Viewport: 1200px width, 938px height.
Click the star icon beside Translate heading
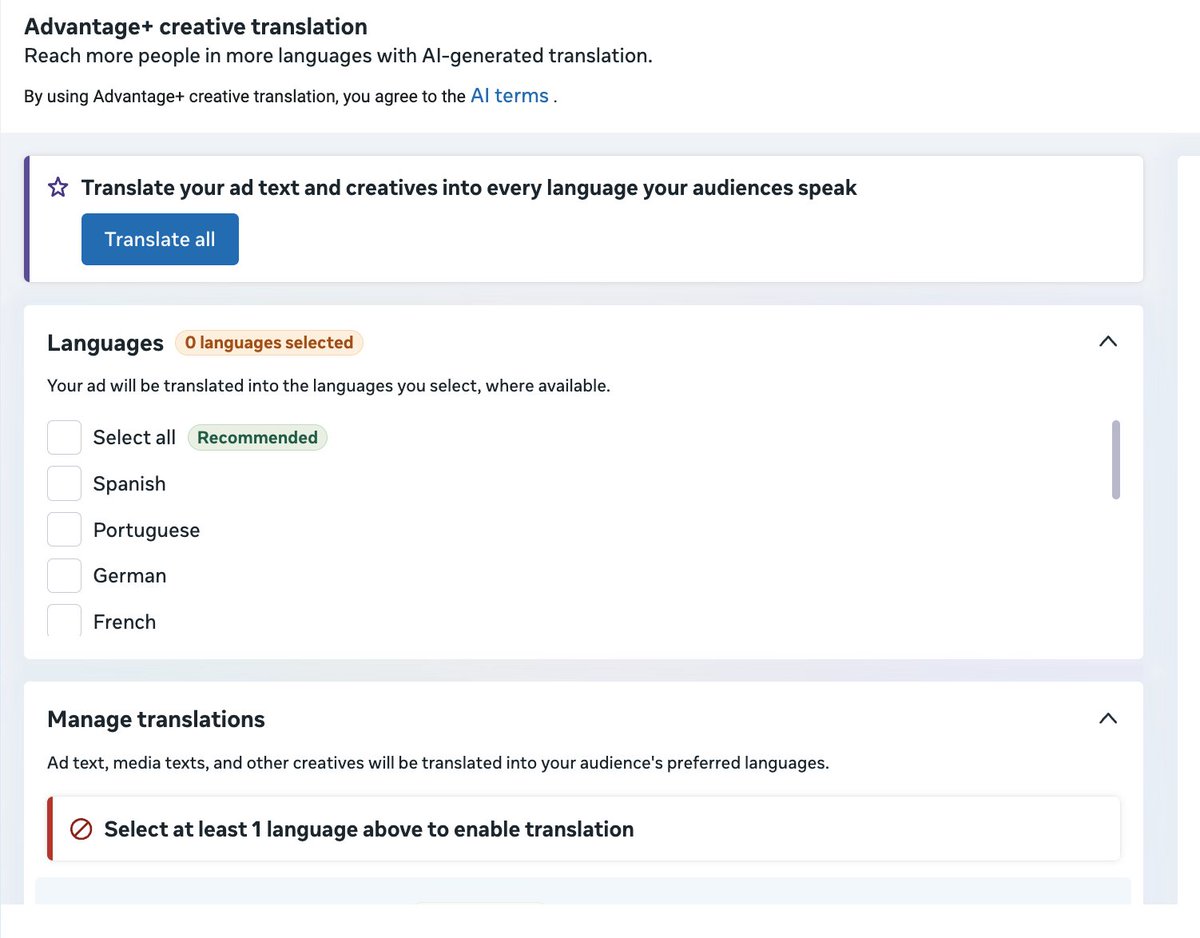point(59,188)
